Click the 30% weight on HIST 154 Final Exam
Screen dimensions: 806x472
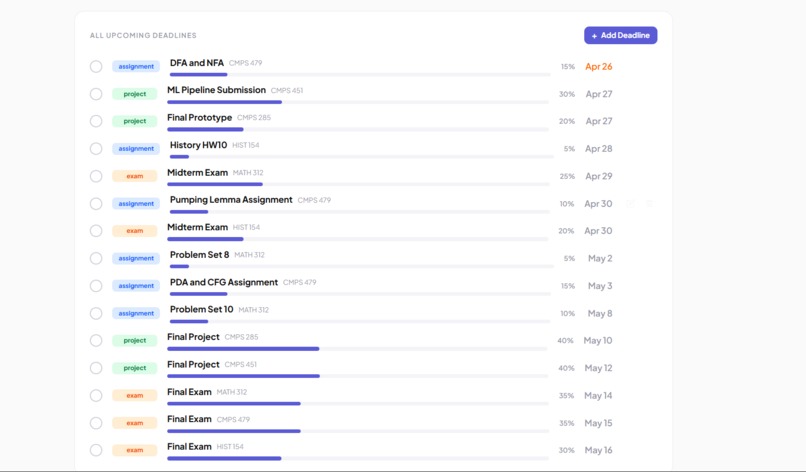click(566, 450)
